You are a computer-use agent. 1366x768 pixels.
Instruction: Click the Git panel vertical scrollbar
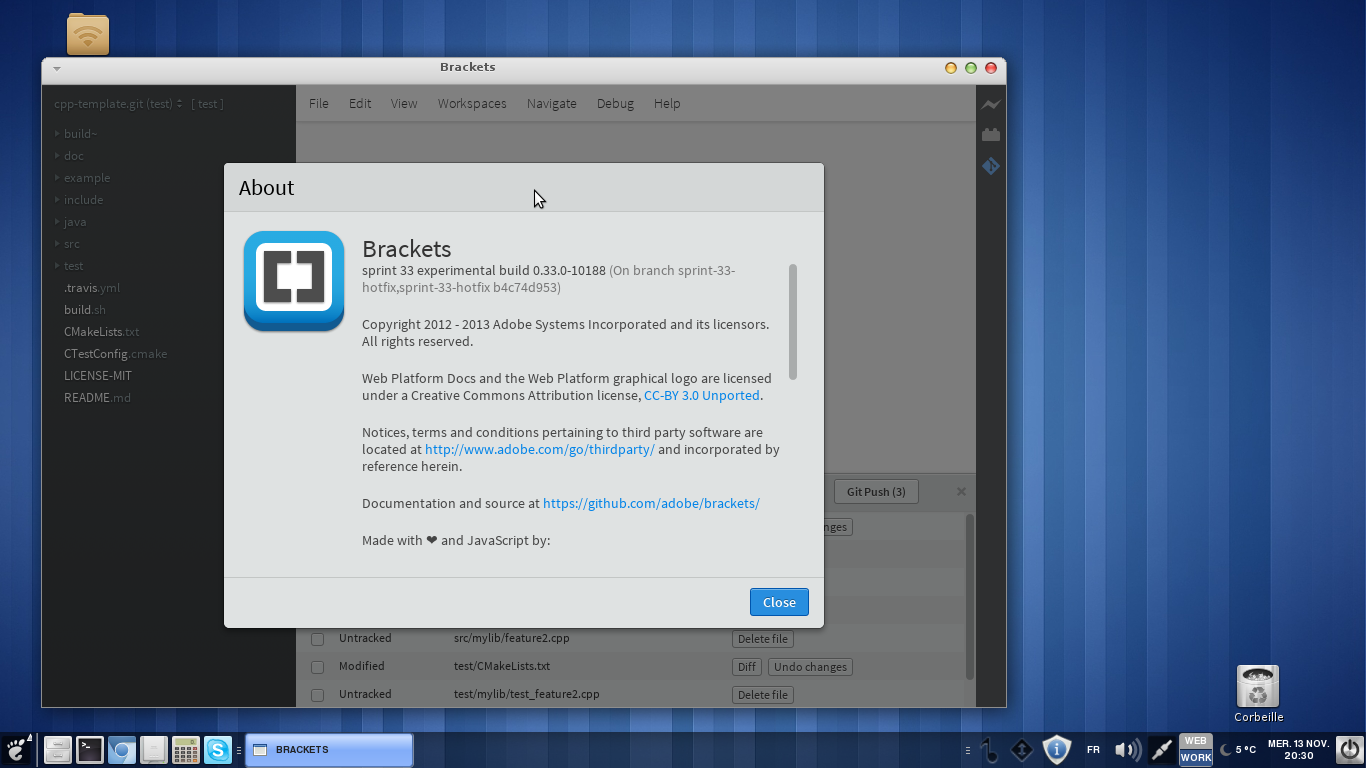(969, 597)
